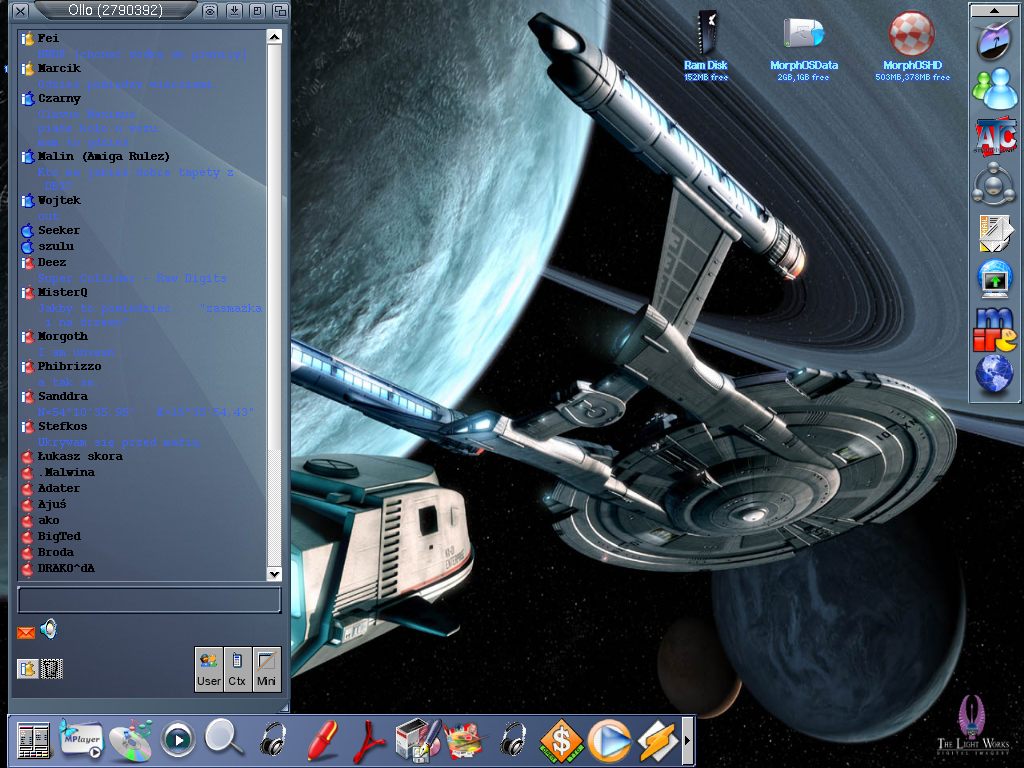Toggle the speaker sound icon in Ollo window
The width and height of the screenshot is (1024, 768).
click(x=49, y=629)
